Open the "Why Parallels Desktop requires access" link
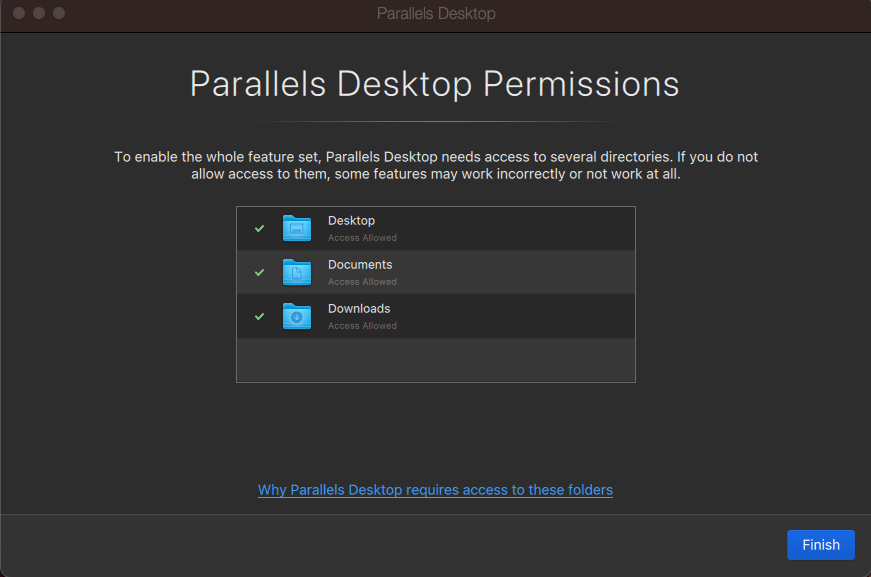This screenshot has height=577, width=871. coord(435,490)
